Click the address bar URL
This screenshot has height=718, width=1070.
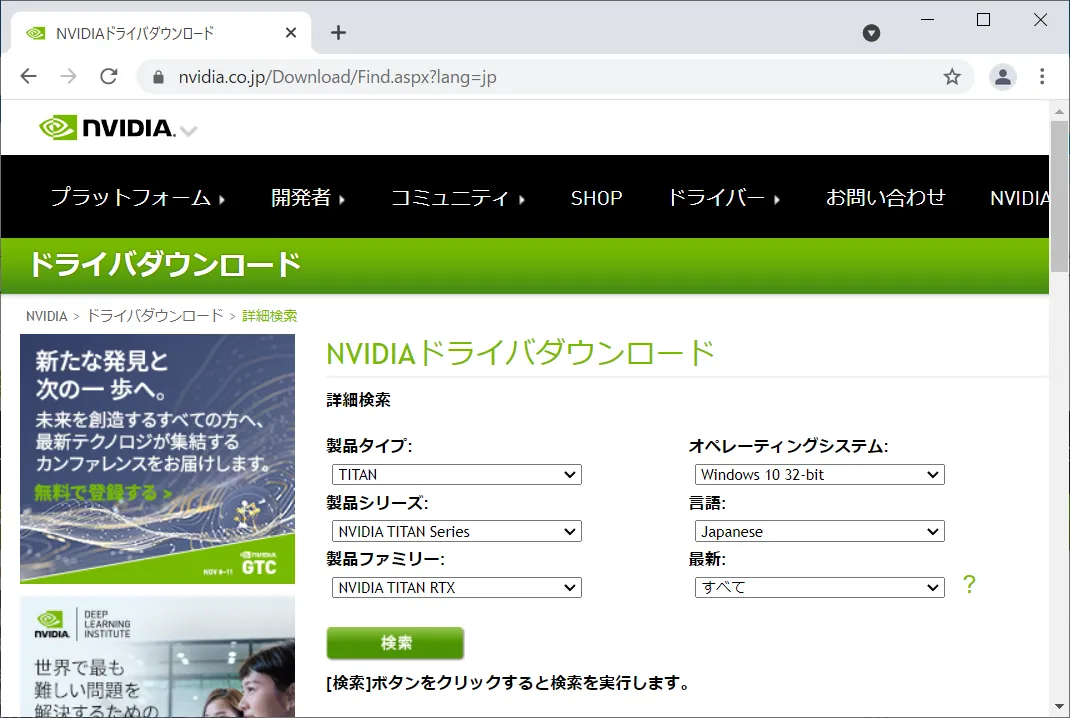[337, 77]
